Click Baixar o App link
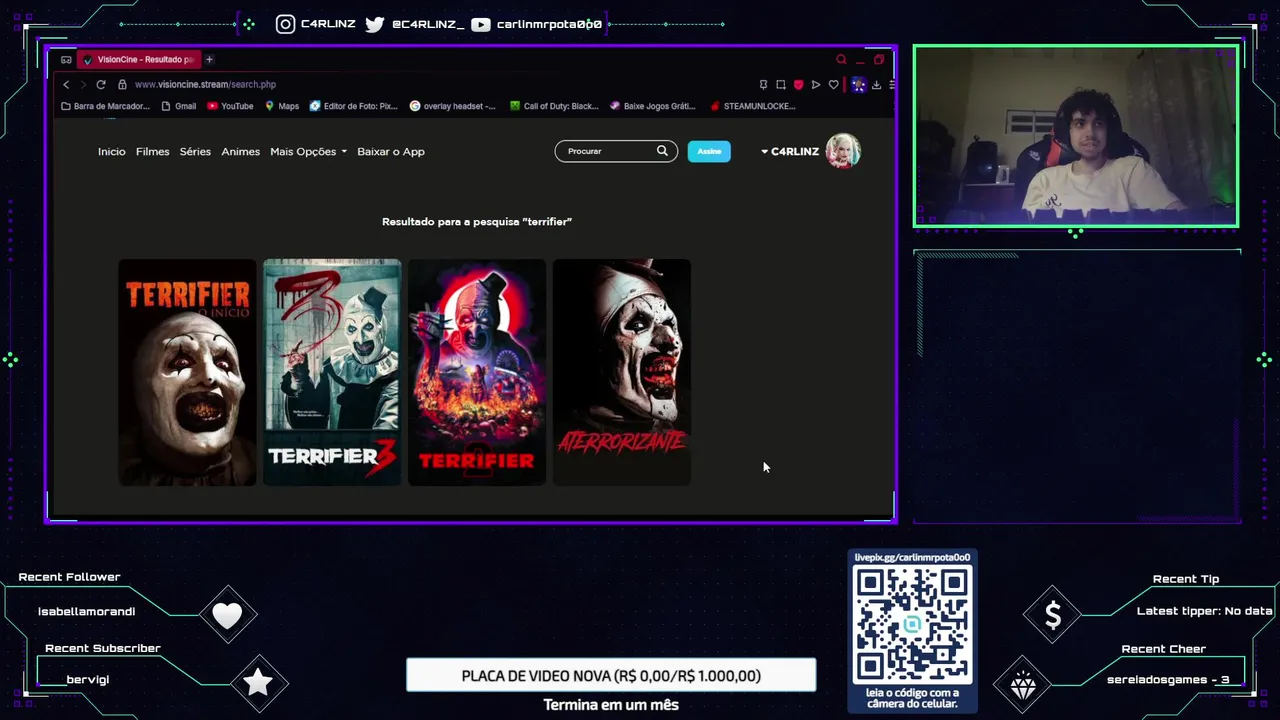This screenshot has width=1280, height=720. click(x=391, y=152)
